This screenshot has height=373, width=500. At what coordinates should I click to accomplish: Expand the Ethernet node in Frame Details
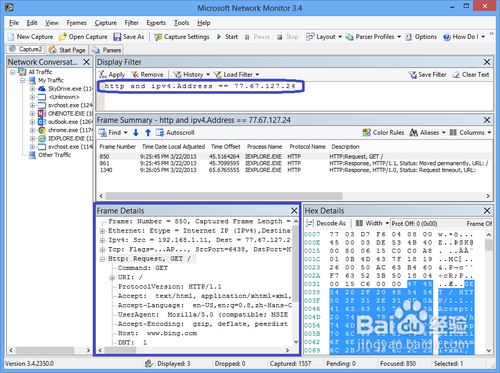(x=103, y=231)
